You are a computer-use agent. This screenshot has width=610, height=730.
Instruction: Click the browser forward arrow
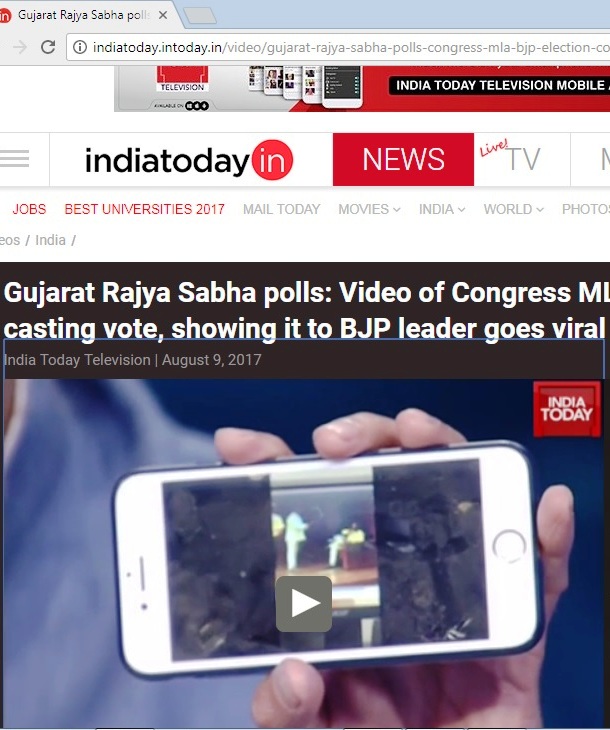coord(20,47)
